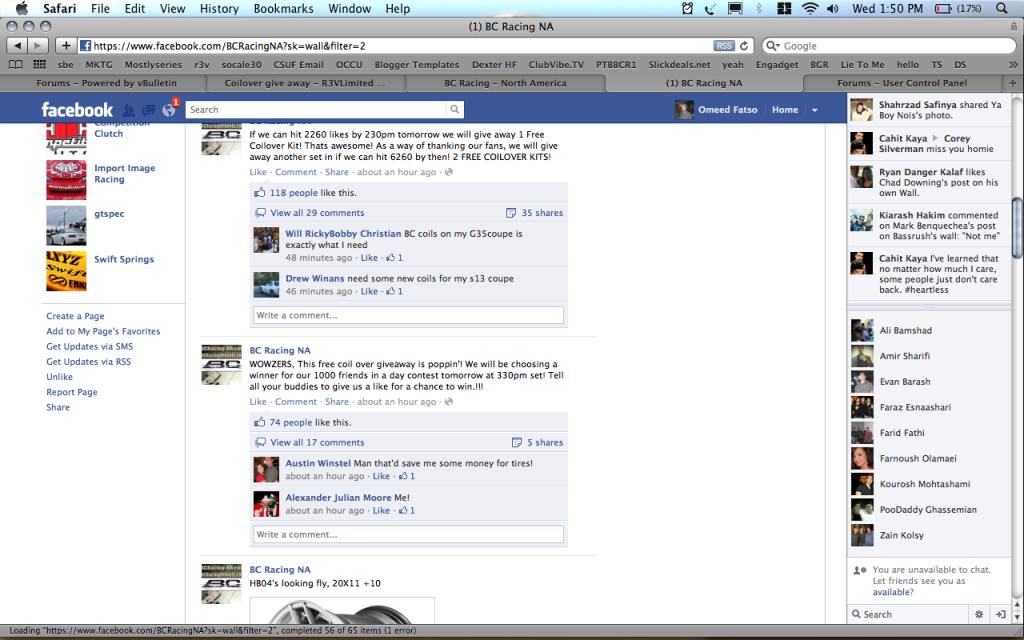Viewport: 1024px width, 640px height.
Task: Like Will RickyBobby Christian's comment
Action: tap(369, 258)
